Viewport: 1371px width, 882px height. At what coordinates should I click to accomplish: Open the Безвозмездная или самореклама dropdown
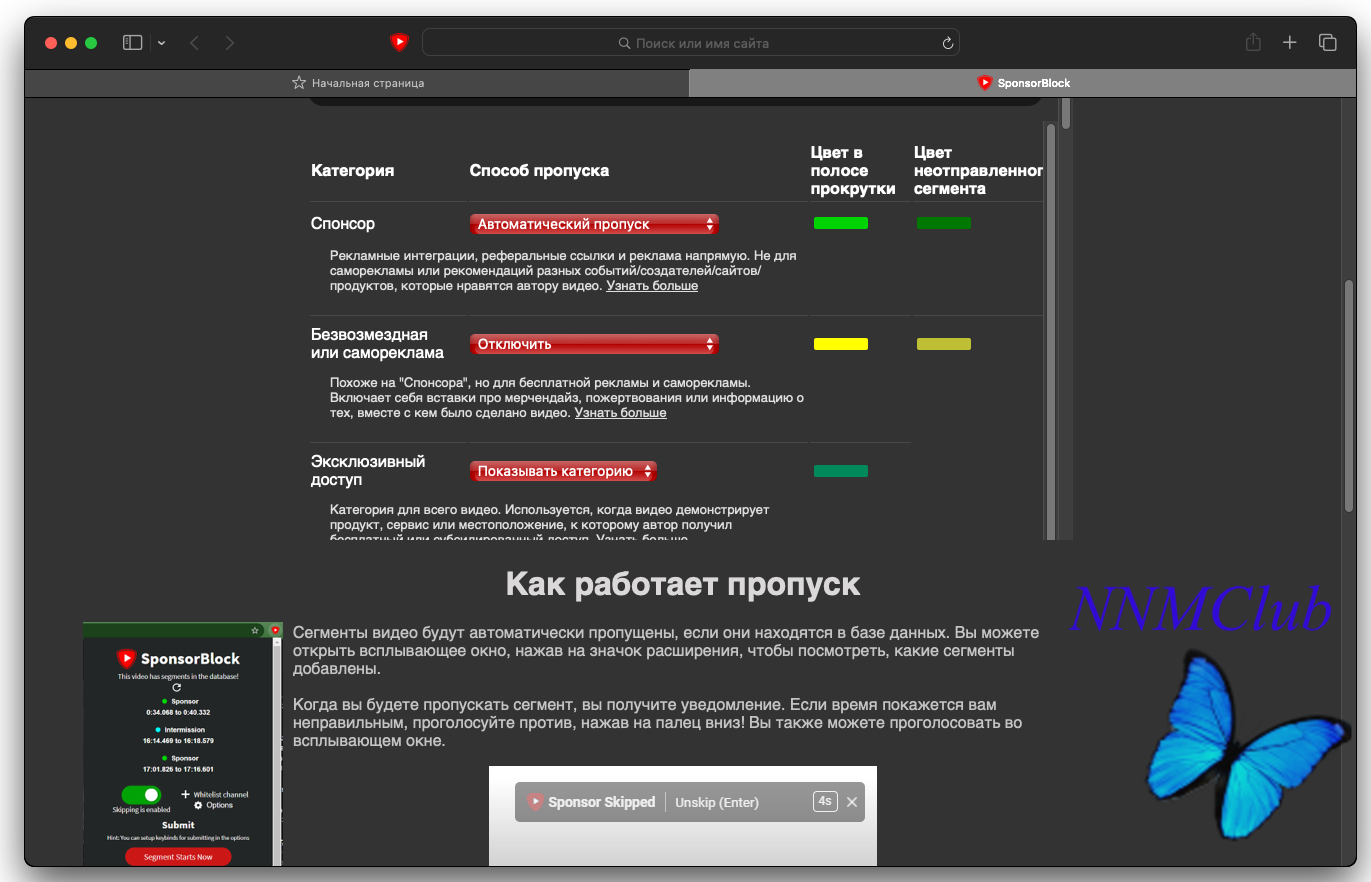coord(594,344)
